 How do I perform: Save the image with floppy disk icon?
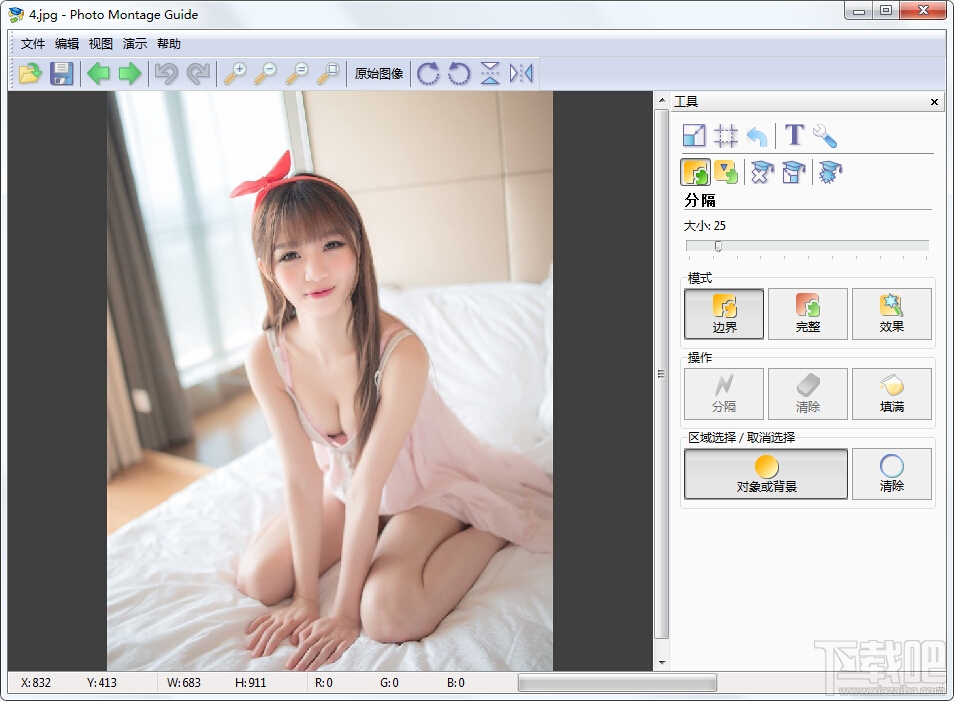(61, 74)
